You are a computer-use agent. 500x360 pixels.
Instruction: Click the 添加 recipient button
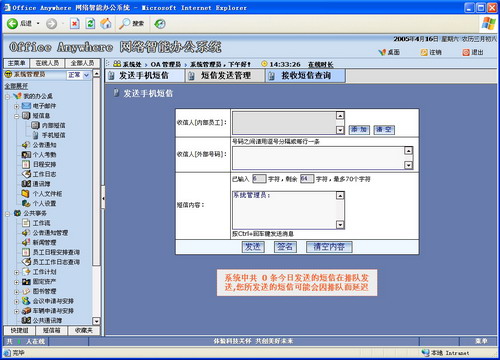(359, 129)
